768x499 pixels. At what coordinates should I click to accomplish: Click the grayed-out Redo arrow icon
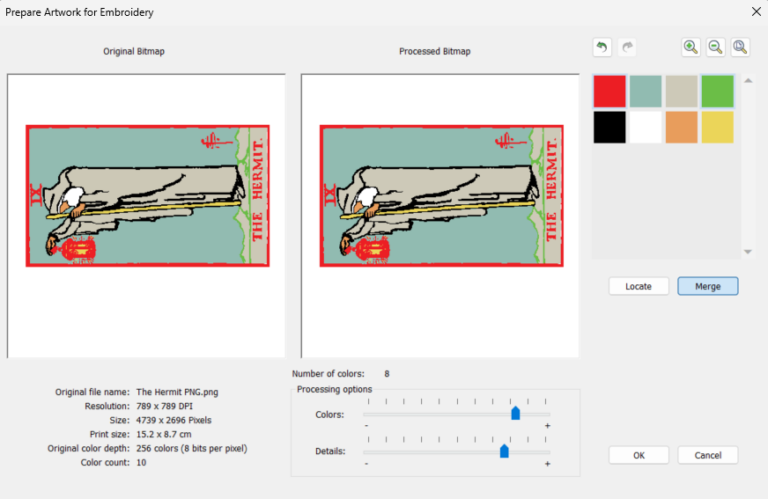point(627,48)
